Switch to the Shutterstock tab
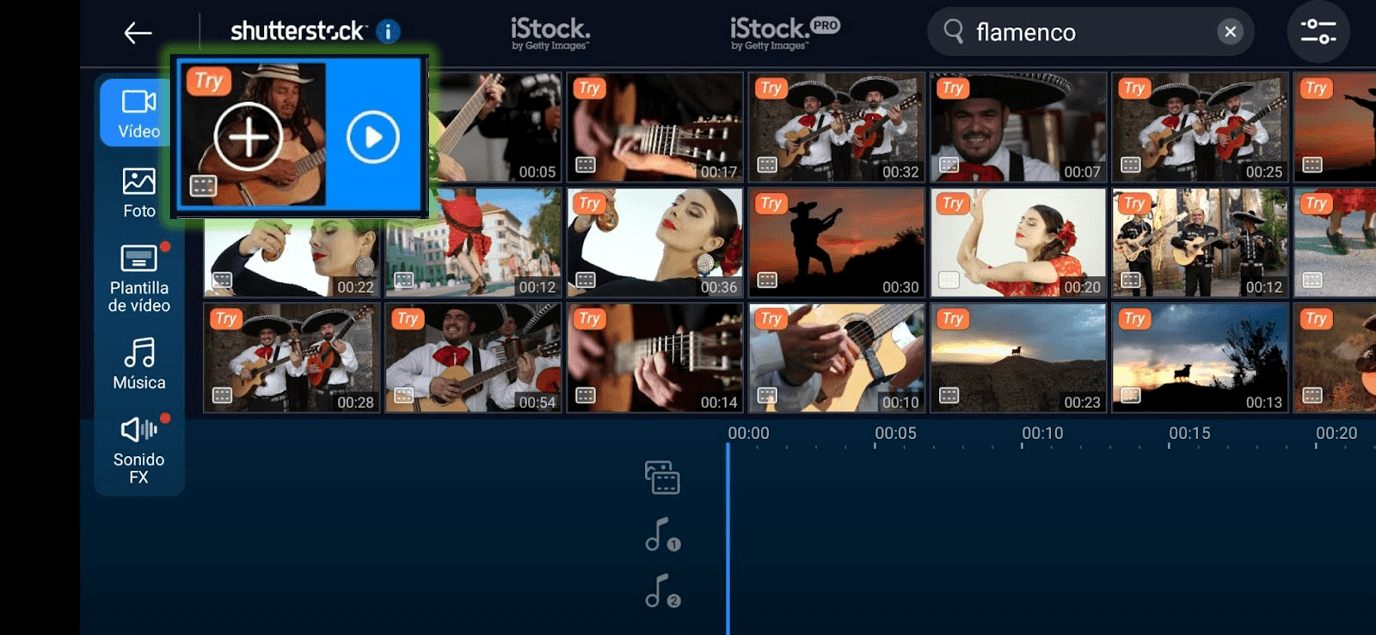The width and height of the screenshot is (1376, 635). (298, 31)
